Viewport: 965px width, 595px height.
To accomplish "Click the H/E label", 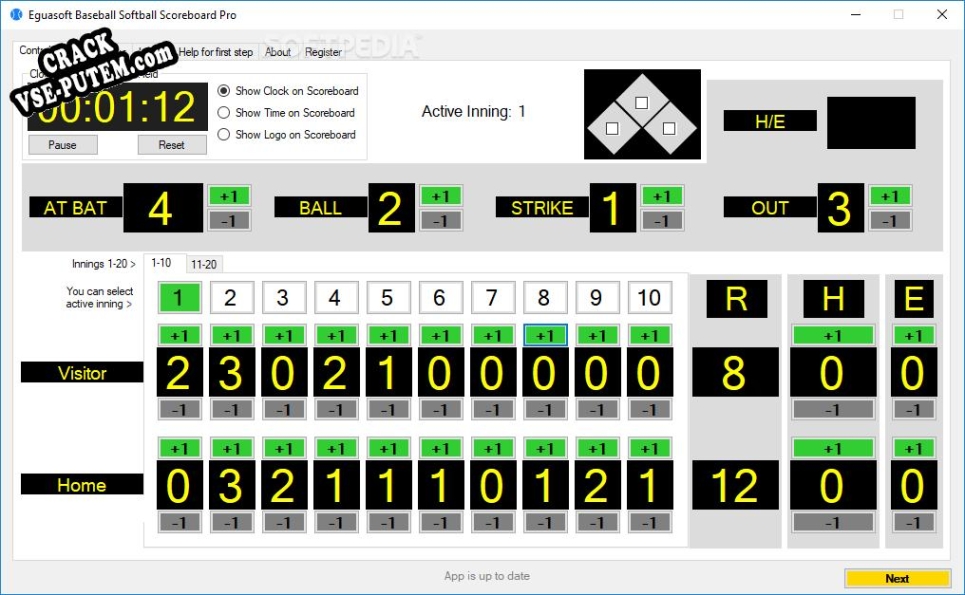I will [x=770, y=121].
